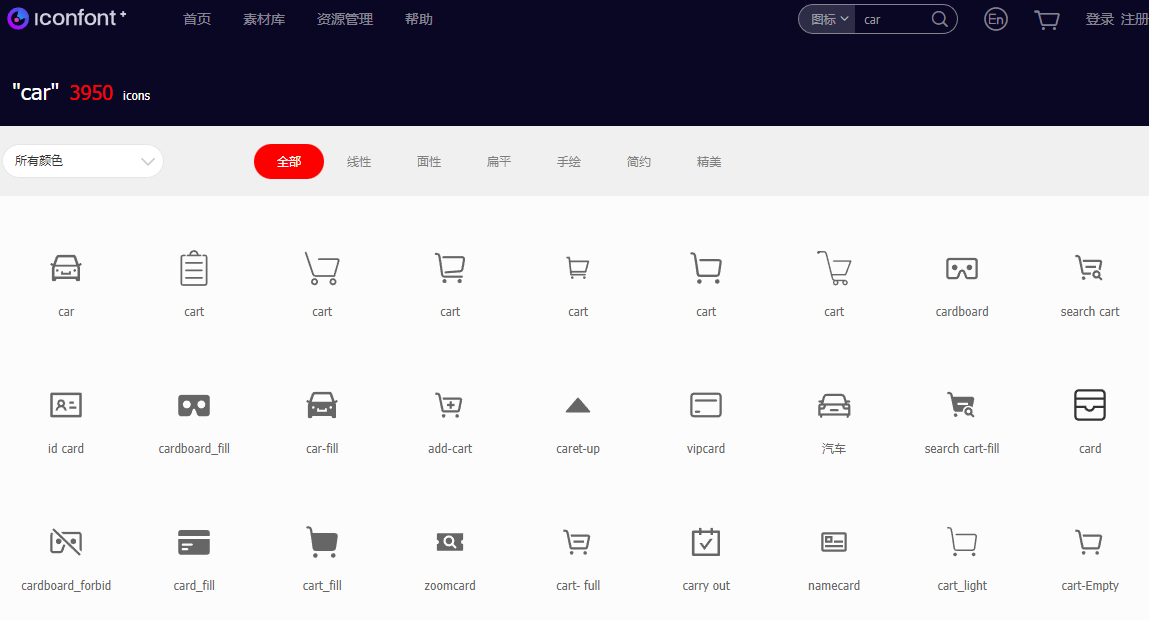Open the shopping cart in header
Viewport: 1149px width, 620px height.
click(1047, 20)
